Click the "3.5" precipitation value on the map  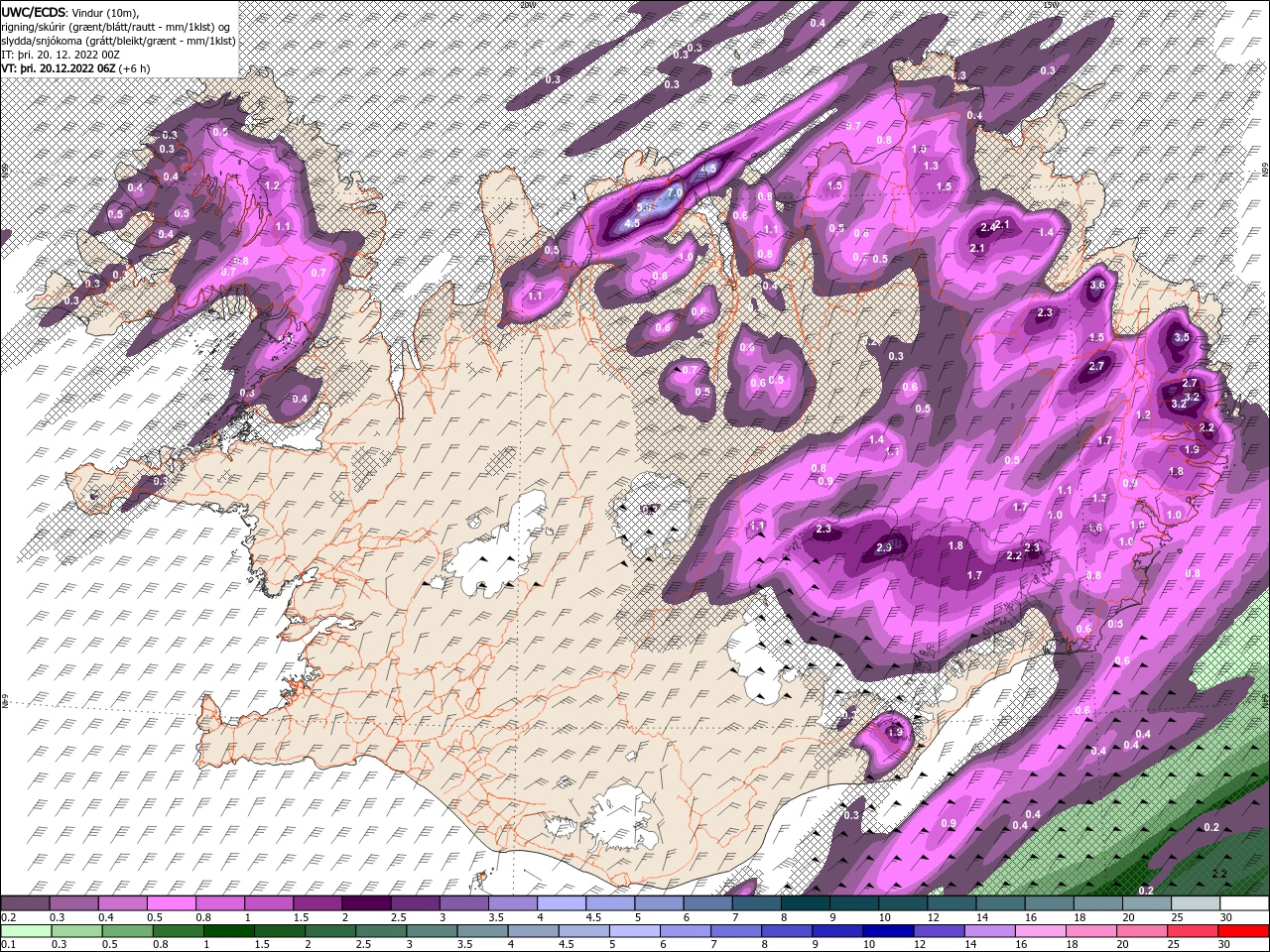(1181, 337)
